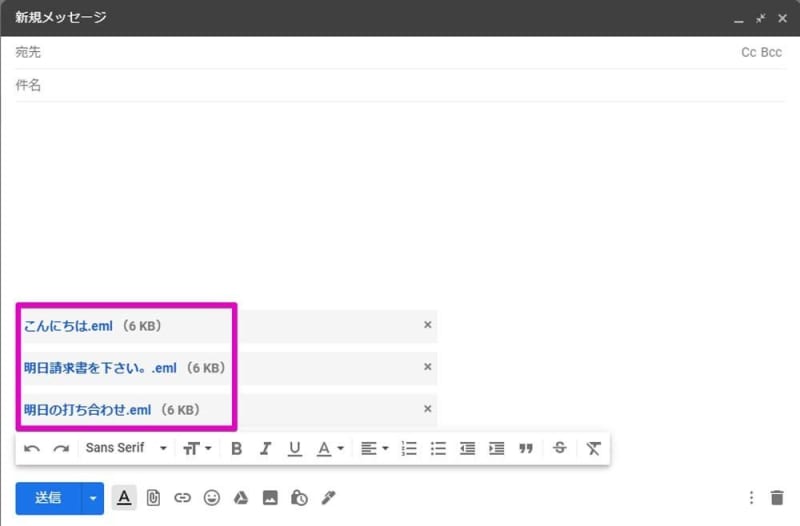Redo the last edit

point(61,448)
